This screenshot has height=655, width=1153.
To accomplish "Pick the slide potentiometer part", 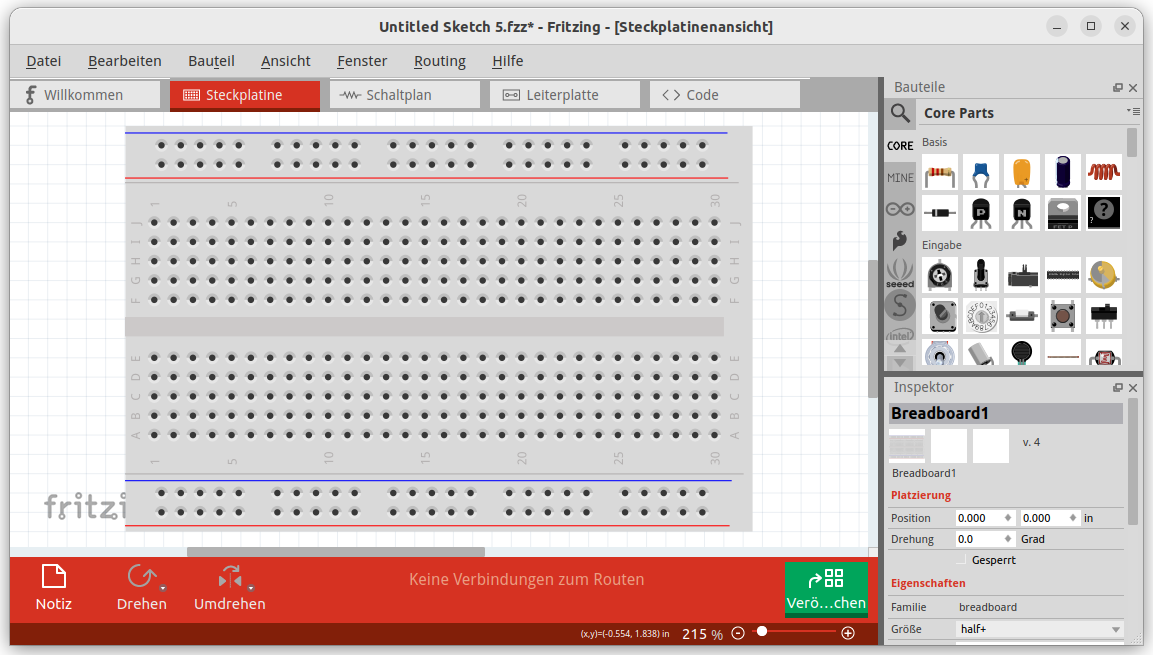I will point(1022,276).
